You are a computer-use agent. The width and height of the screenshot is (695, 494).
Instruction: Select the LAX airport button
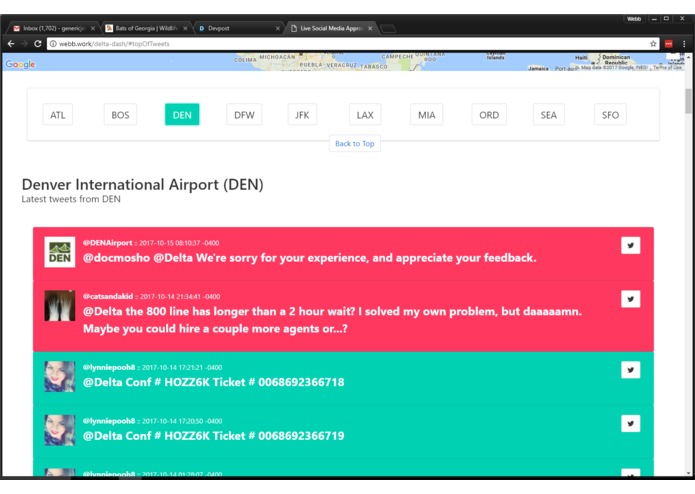(x=365, y=115)
